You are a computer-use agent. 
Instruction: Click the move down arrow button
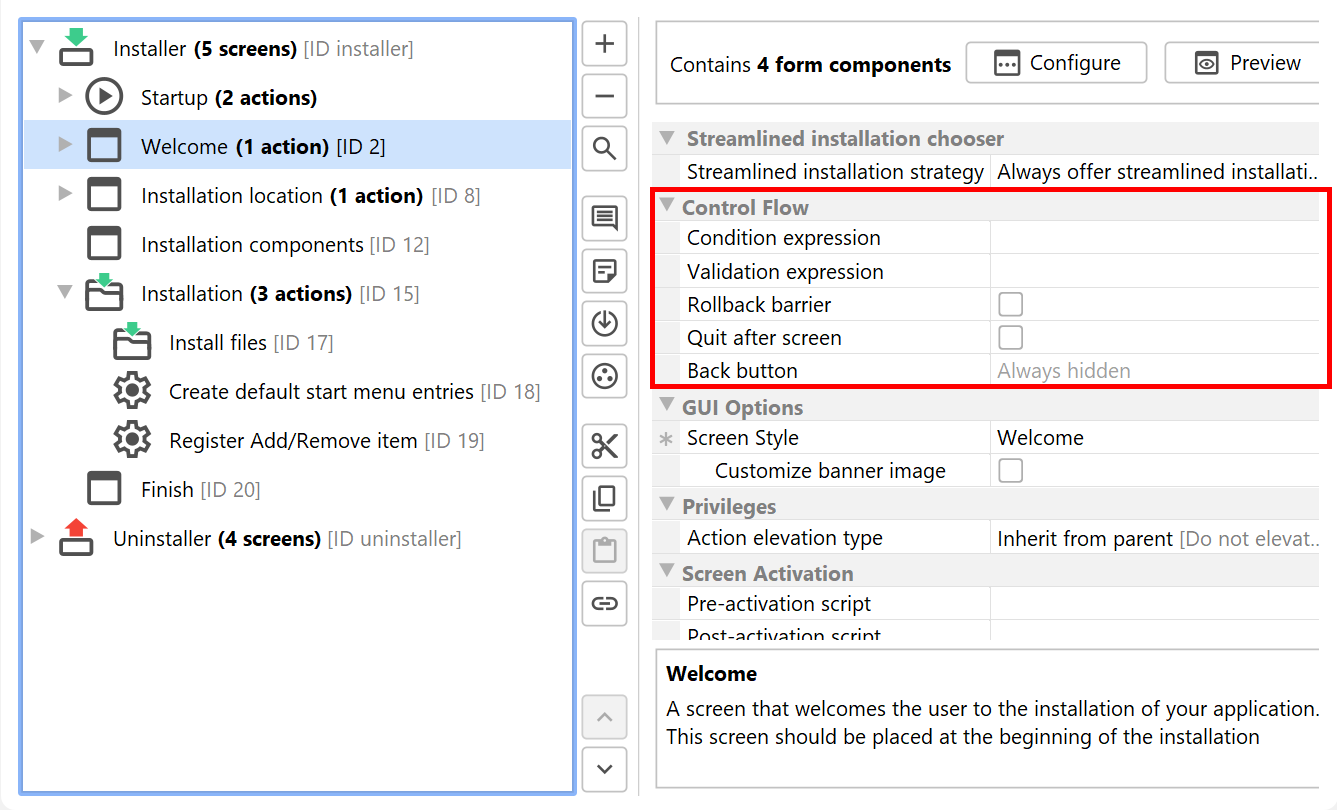[x=604, y=769]
